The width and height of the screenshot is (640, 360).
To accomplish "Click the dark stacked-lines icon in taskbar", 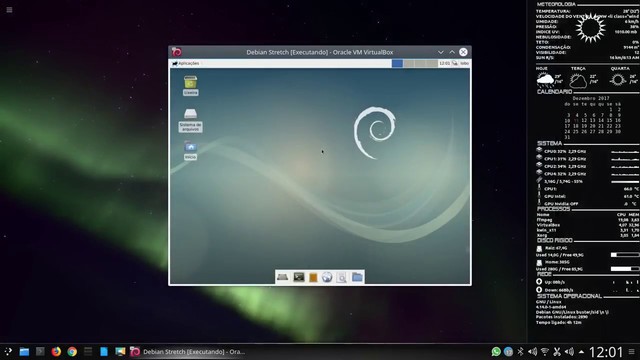I will [88, 351].
